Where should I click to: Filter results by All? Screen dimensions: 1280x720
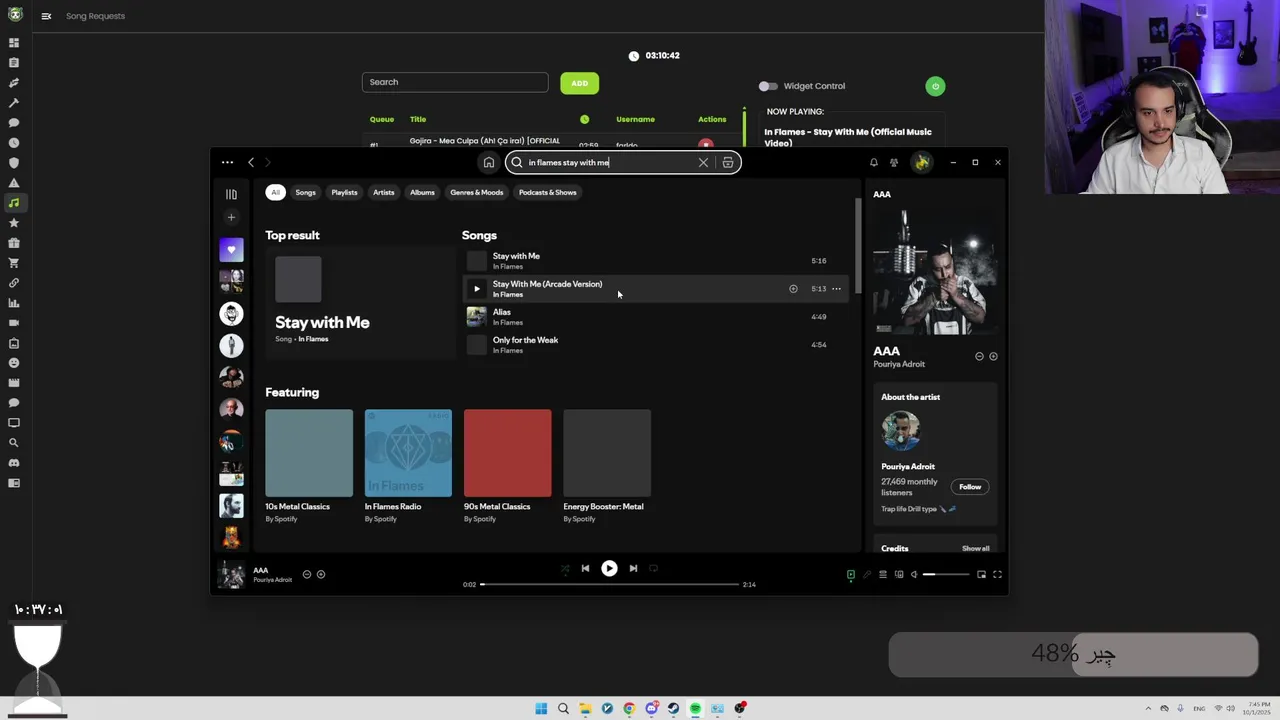[275, 192]
